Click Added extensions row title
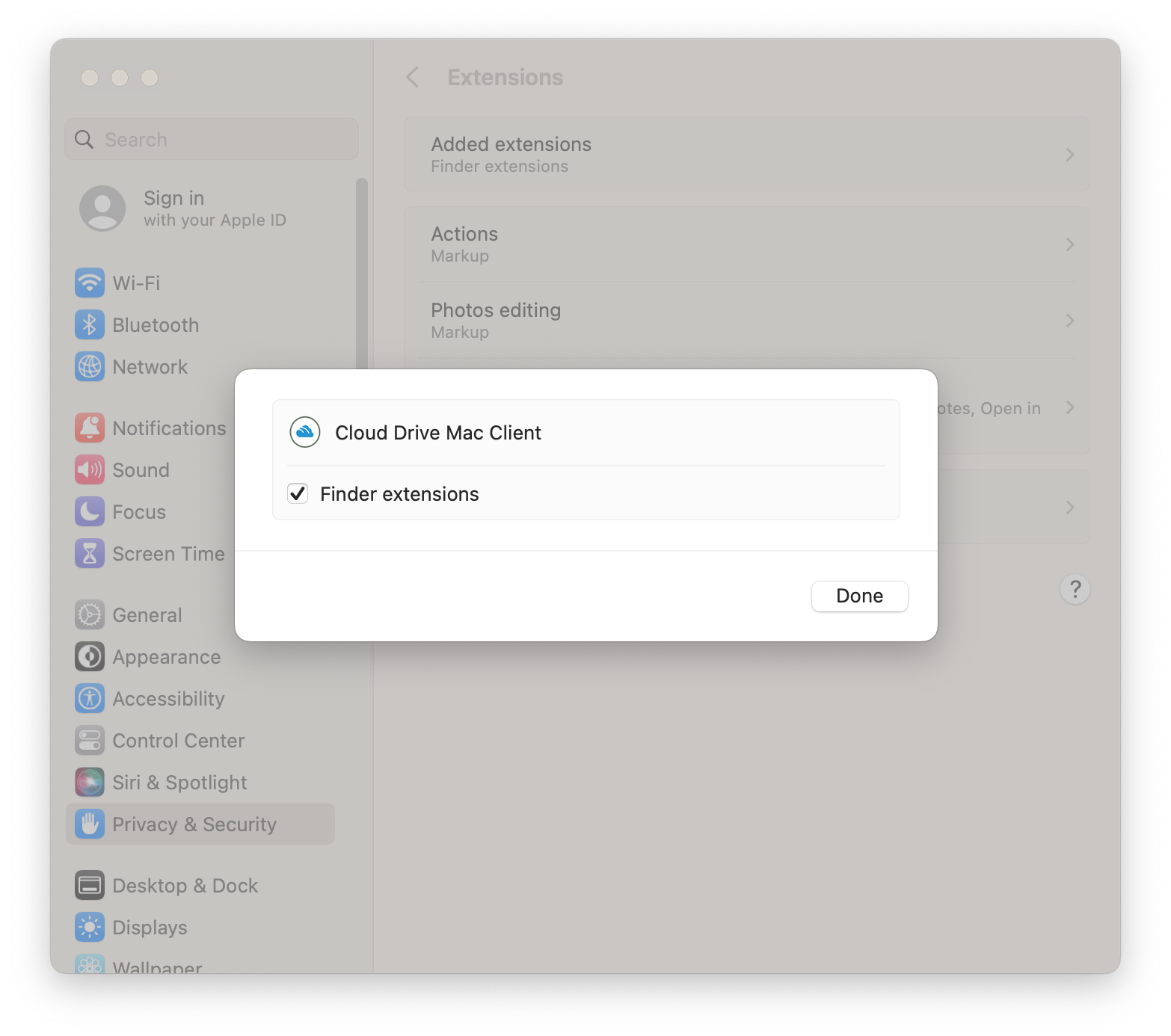Image resolution: width=1171 pixels, height=1036 pixels. pos(511,144)
